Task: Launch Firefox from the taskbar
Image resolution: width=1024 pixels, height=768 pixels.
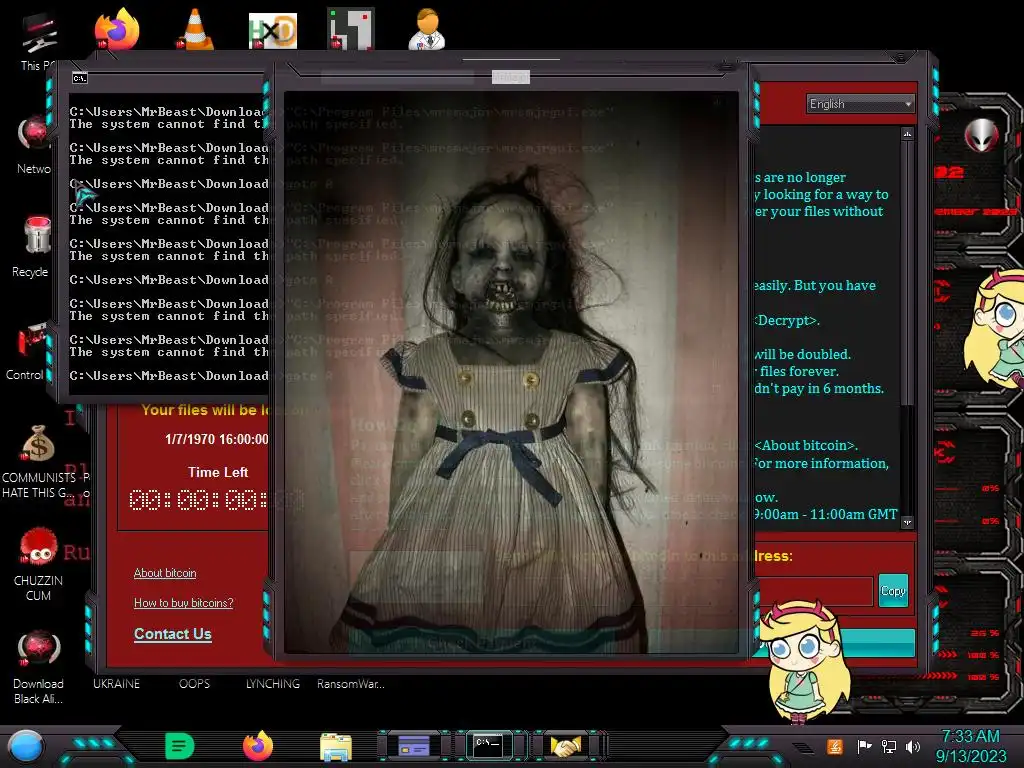Action: [x=258, y=746]
